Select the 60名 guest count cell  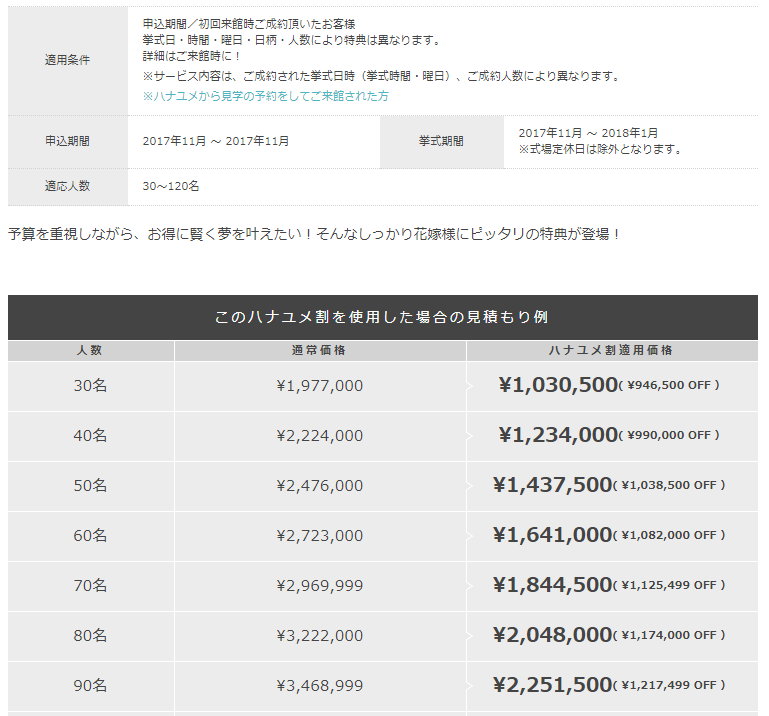pos(91,536)
